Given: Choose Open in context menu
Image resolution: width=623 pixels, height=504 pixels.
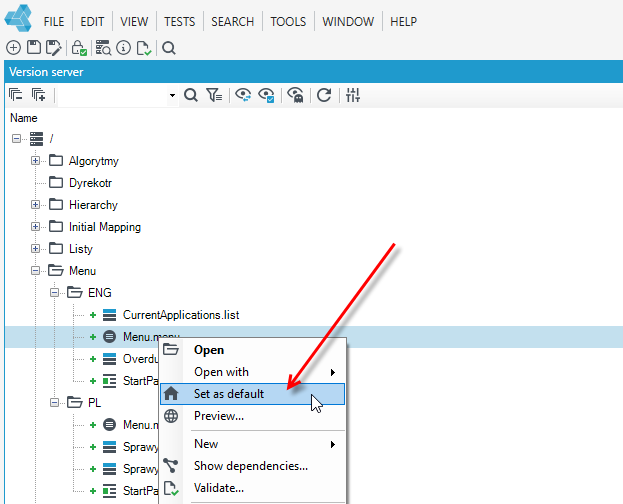Looking at the screenshot, I should click(253, 350).
